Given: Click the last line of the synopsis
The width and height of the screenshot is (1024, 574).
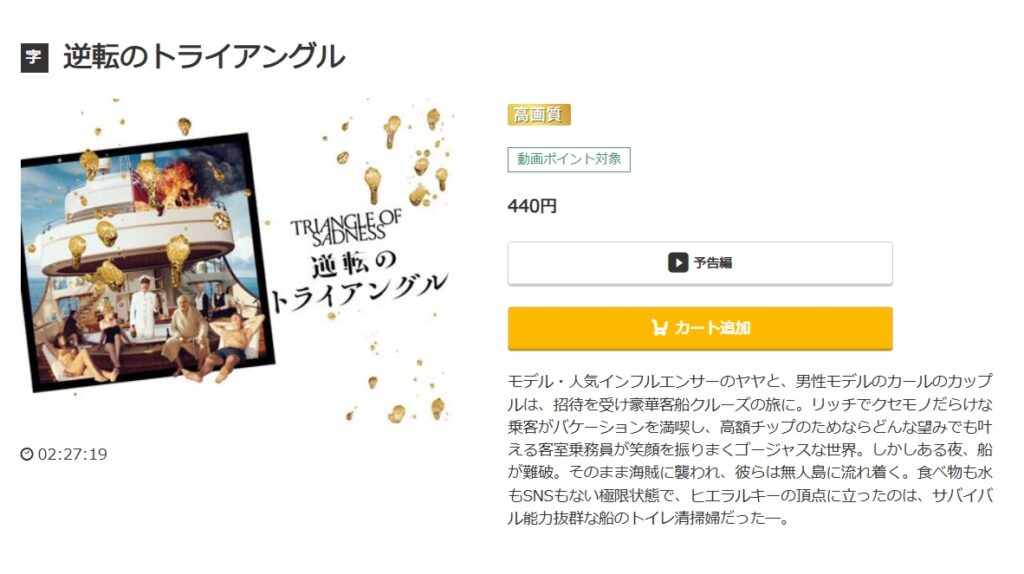Looking at the screenshot, I should click(650, 518).
